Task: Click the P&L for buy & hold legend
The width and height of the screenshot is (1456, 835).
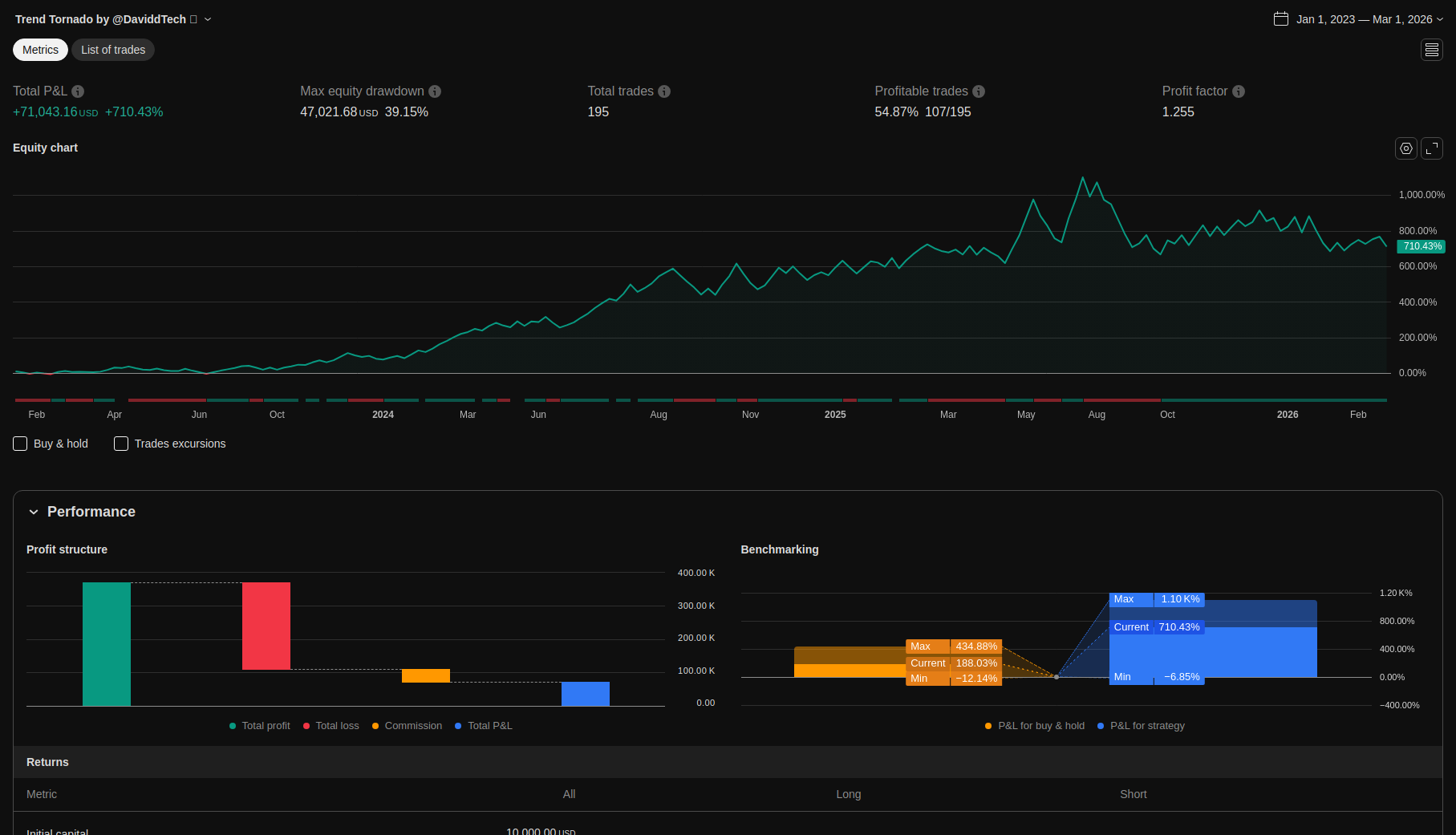Action: pyautogui.click(x=1035, y=726)
